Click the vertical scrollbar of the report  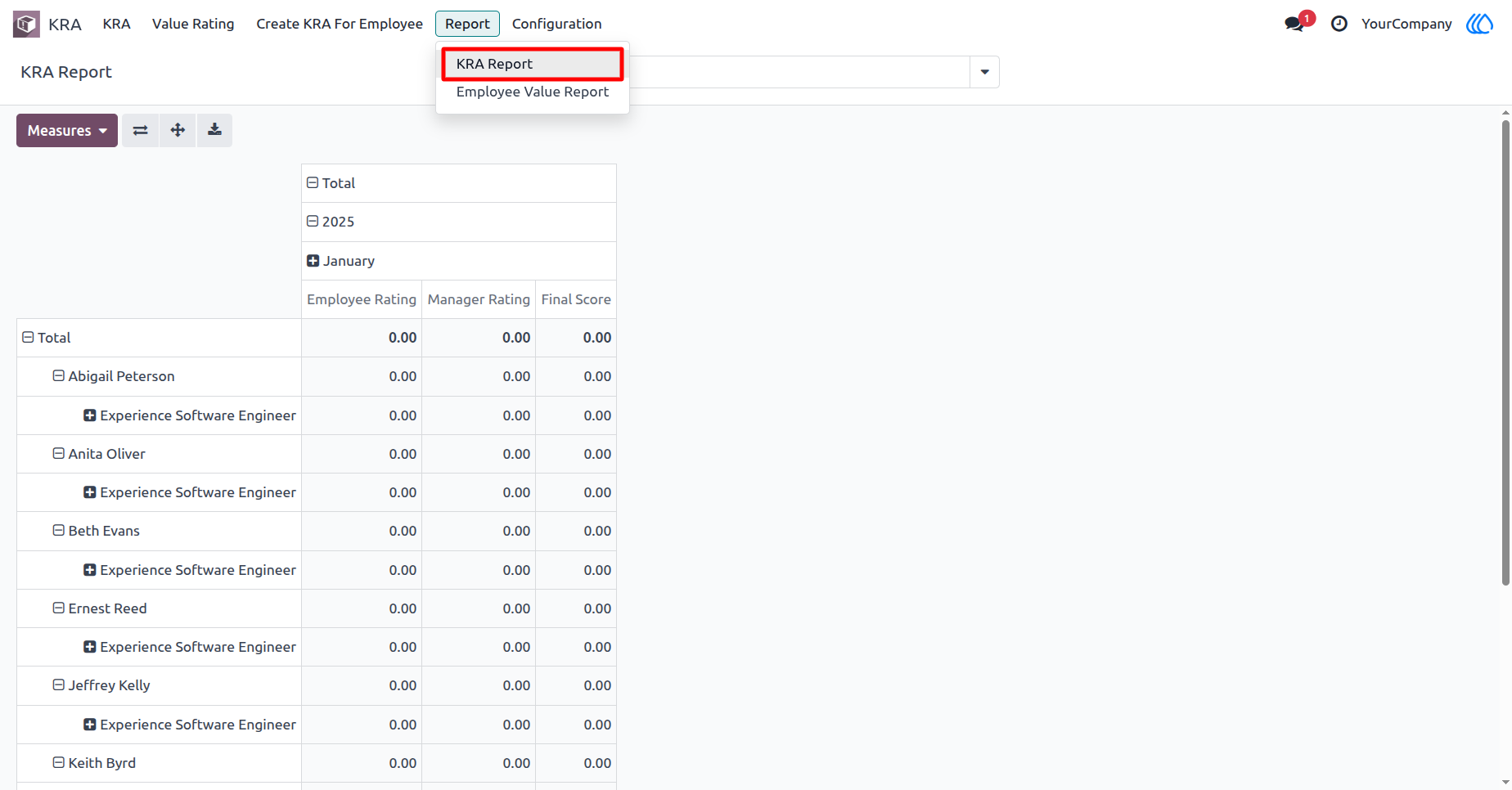coord(1505,352)
